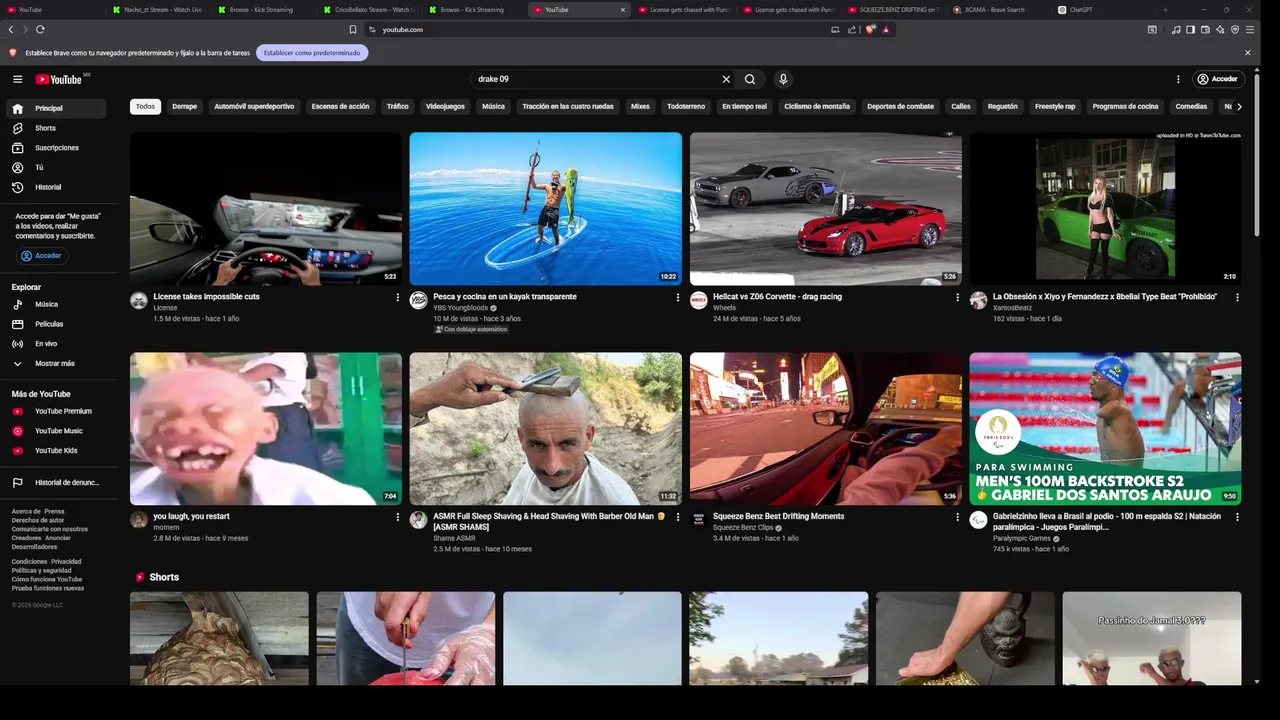
Task: Open the kayak fishing video thumbnail
Action: click(x=546, y=209)
